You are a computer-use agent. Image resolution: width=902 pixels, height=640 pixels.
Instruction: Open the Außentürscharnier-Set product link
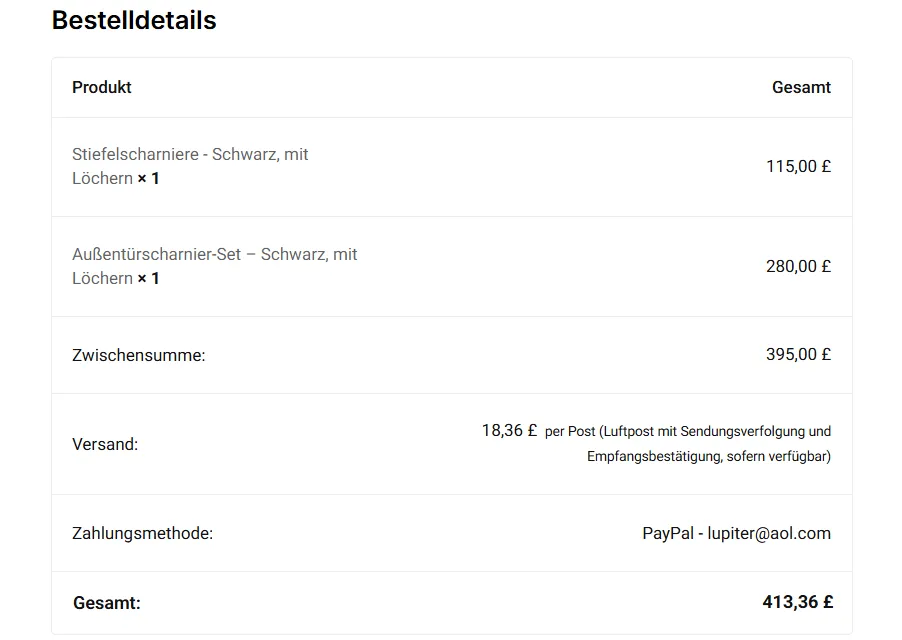click(214, 255)
